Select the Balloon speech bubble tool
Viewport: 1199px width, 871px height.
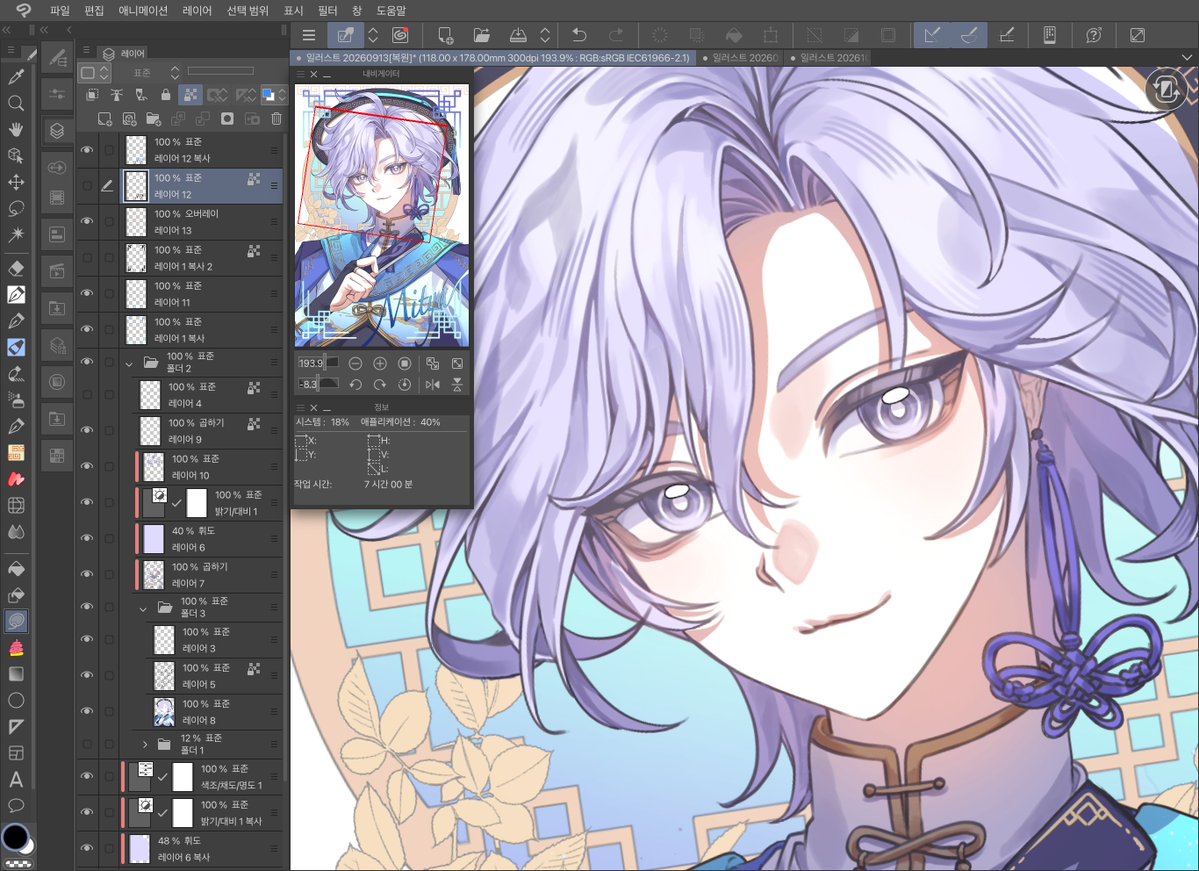pos(15,805)
